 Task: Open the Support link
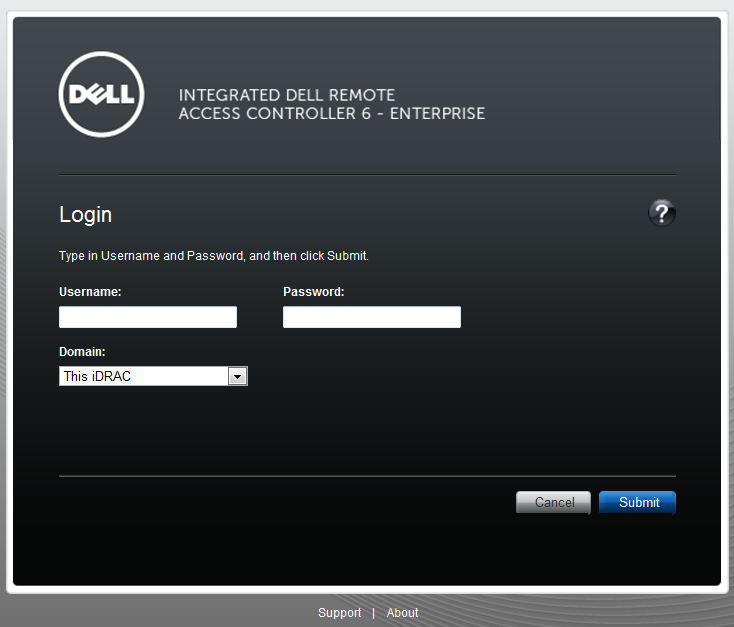(x=339, y=612)
